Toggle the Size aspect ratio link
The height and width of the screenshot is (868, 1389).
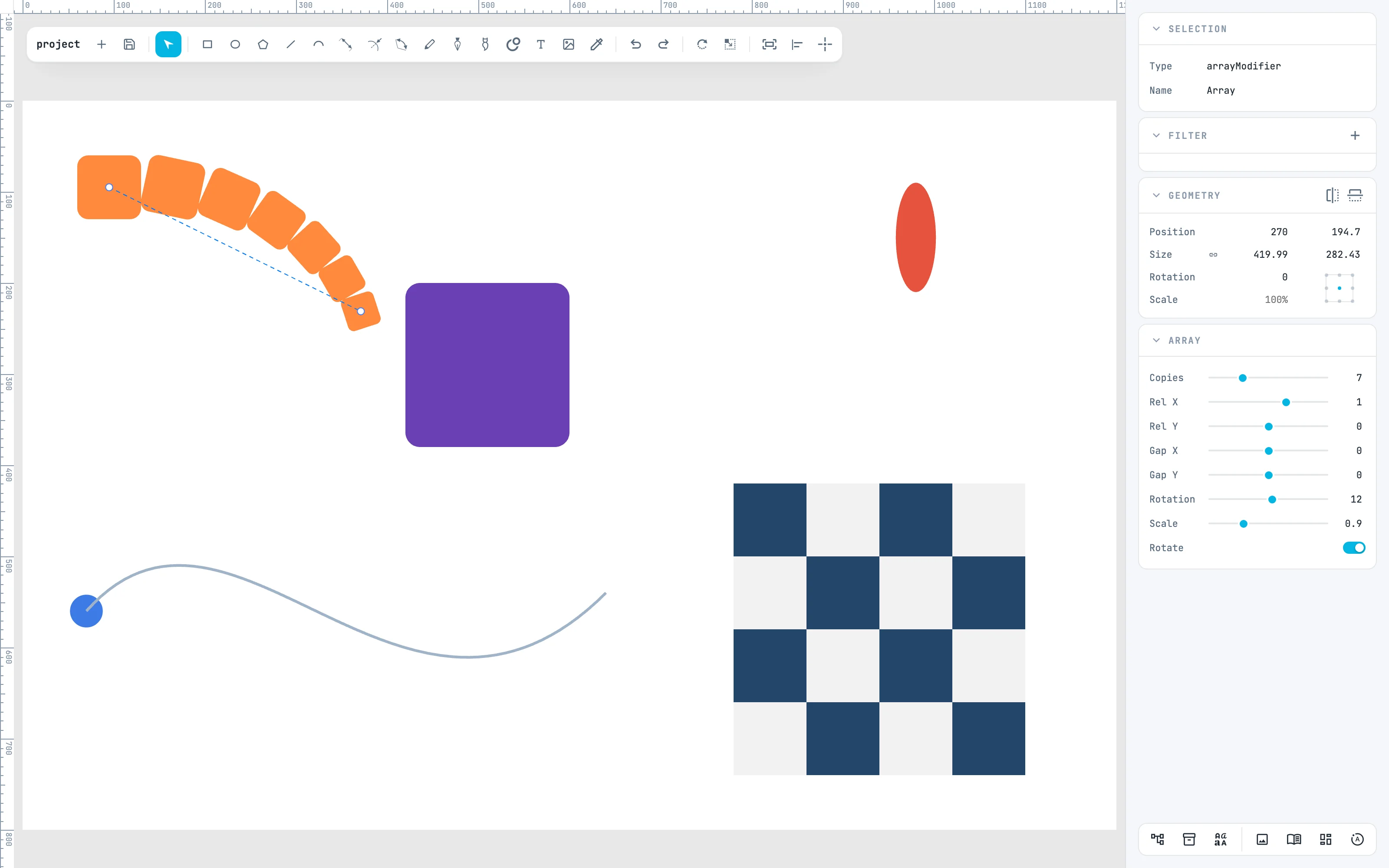(x=1213, y=254)
